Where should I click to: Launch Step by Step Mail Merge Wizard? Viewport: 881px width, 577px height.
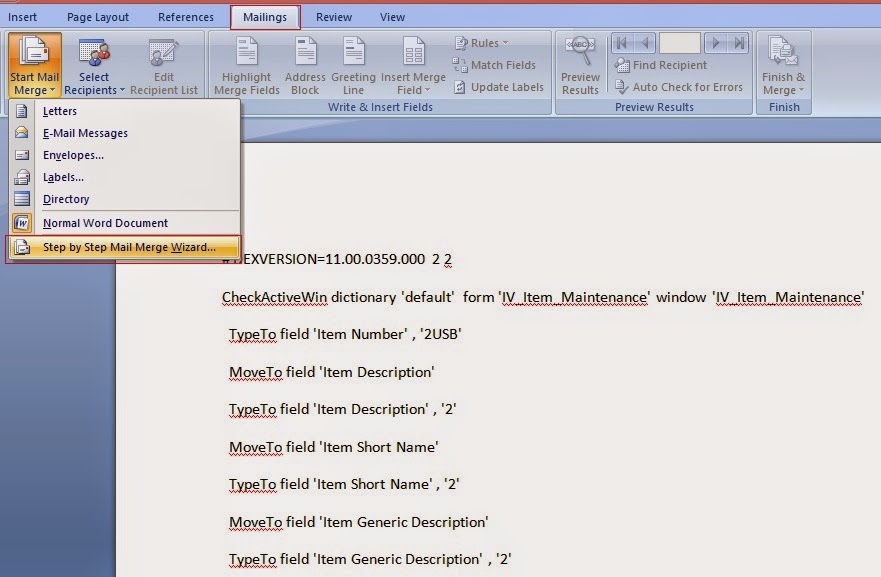coord(125,247)
